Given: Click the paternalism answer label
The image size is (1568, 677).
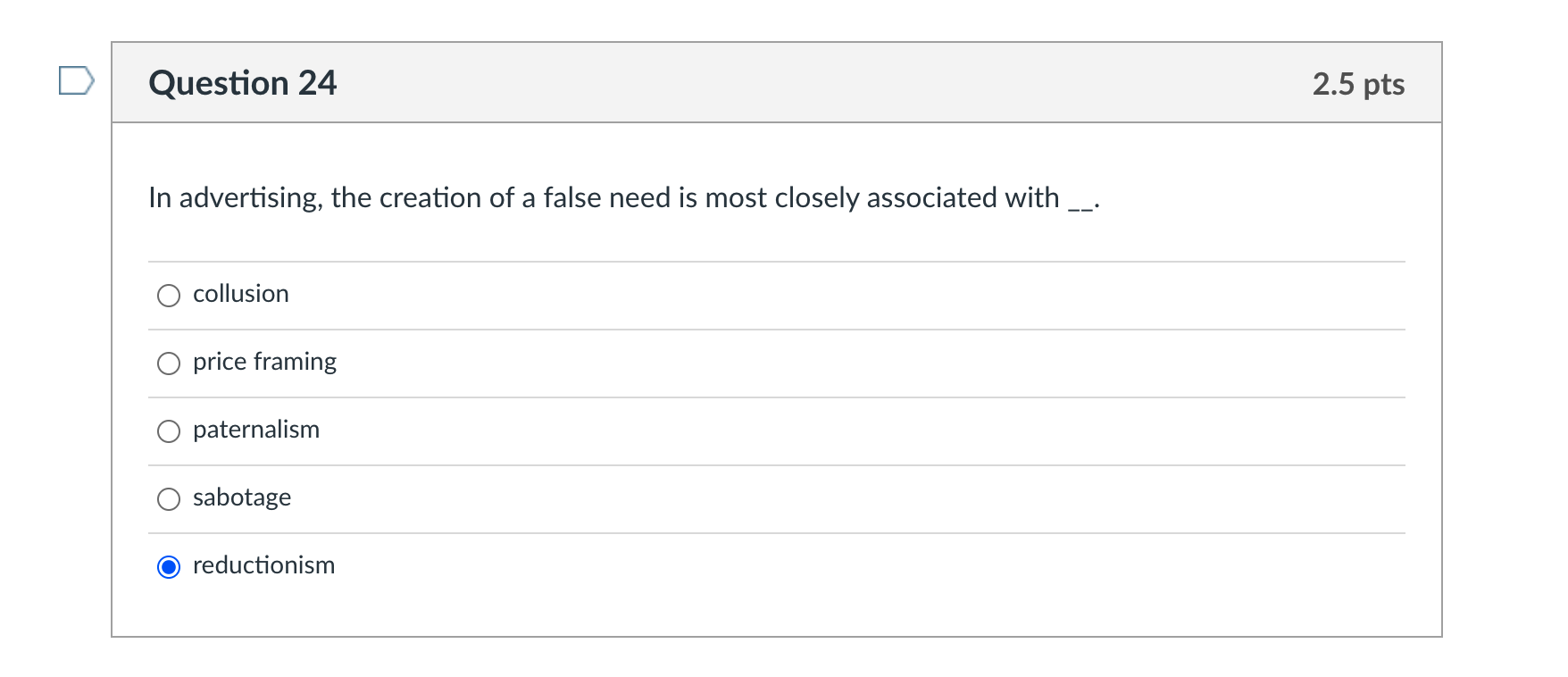Looking at the screenshot, I should tap(257, 430).
